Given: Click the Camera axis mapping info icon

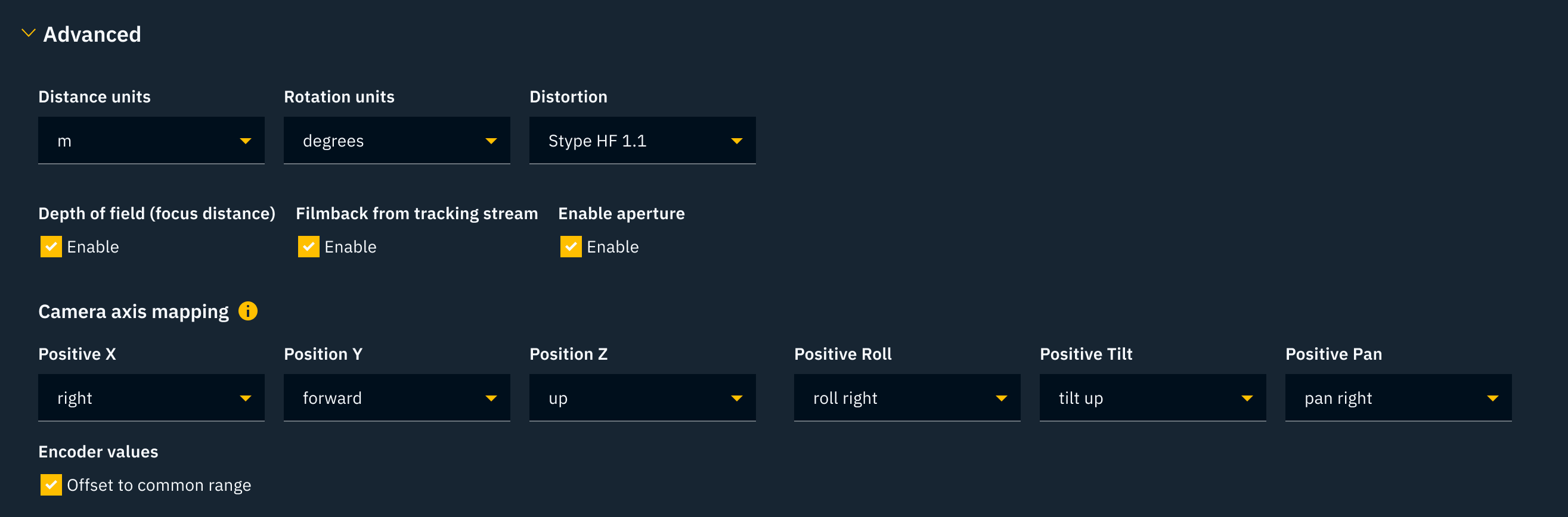Looking at the screenshot, I should tap(248, 311).
